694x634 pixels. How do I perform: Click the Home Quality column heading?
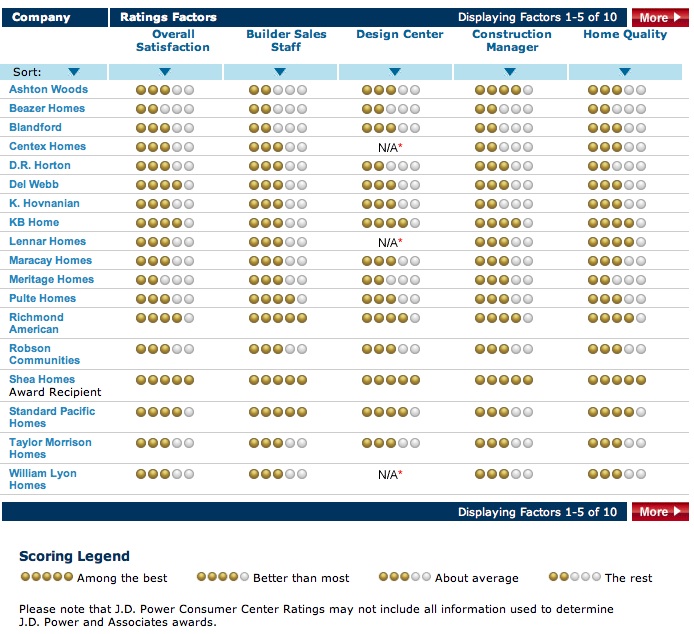[625, 34]
